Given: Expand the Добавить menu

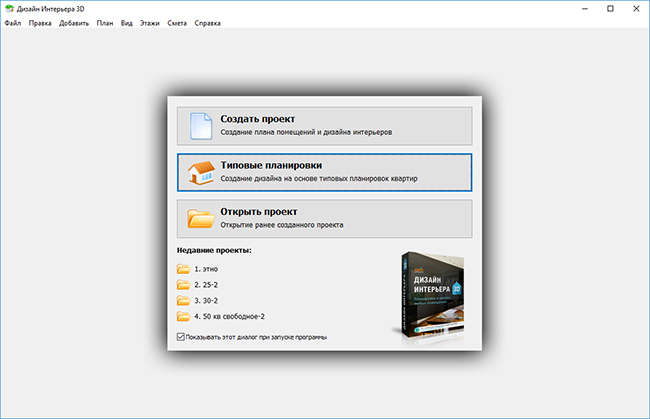Looking at the screenshot, I should (74, 23).
